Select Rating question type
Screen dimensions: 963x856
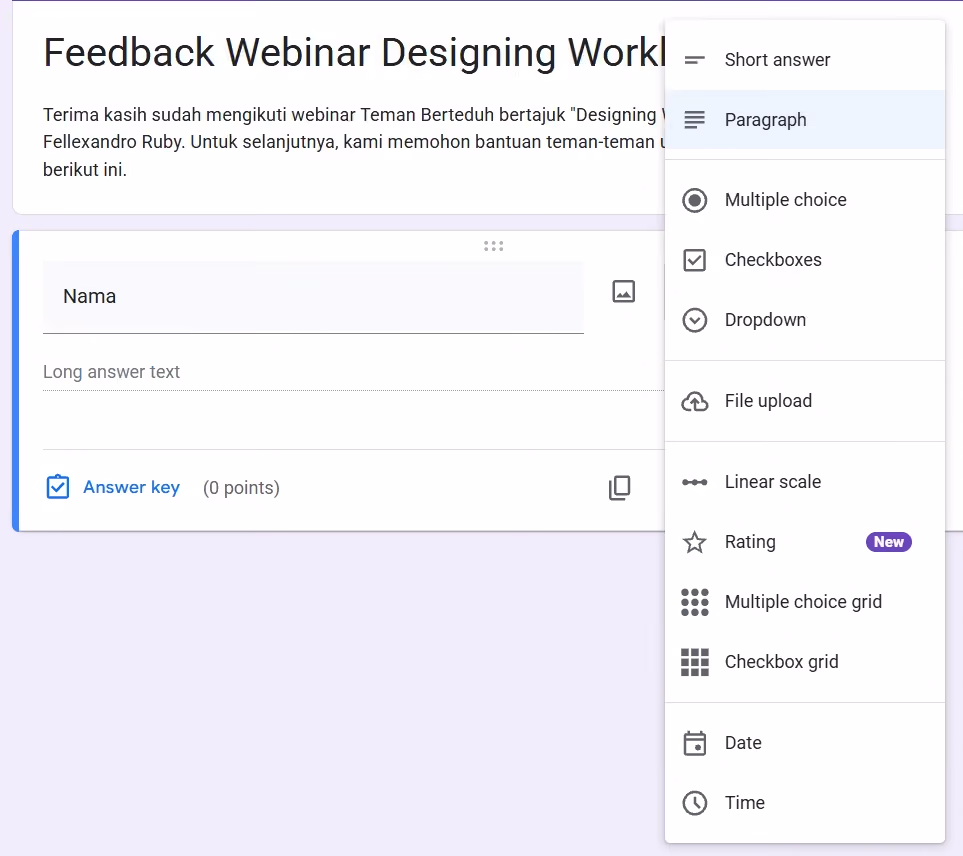pos(805,542)
